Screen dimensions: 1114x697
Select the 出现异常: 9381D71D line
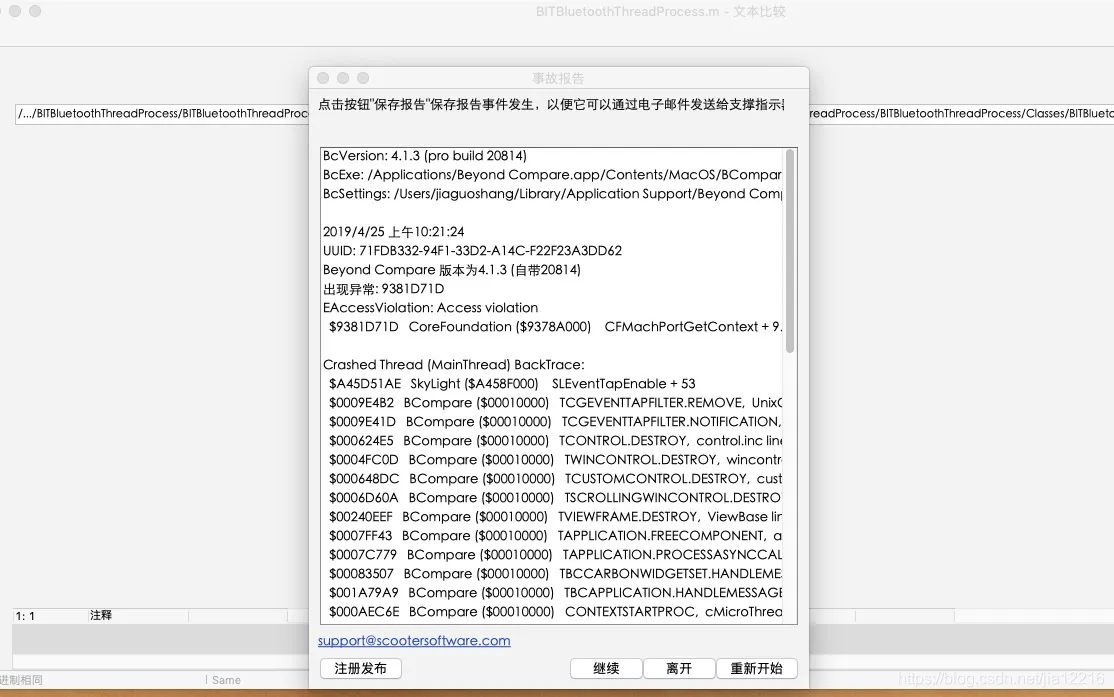[x=384, y=289]
